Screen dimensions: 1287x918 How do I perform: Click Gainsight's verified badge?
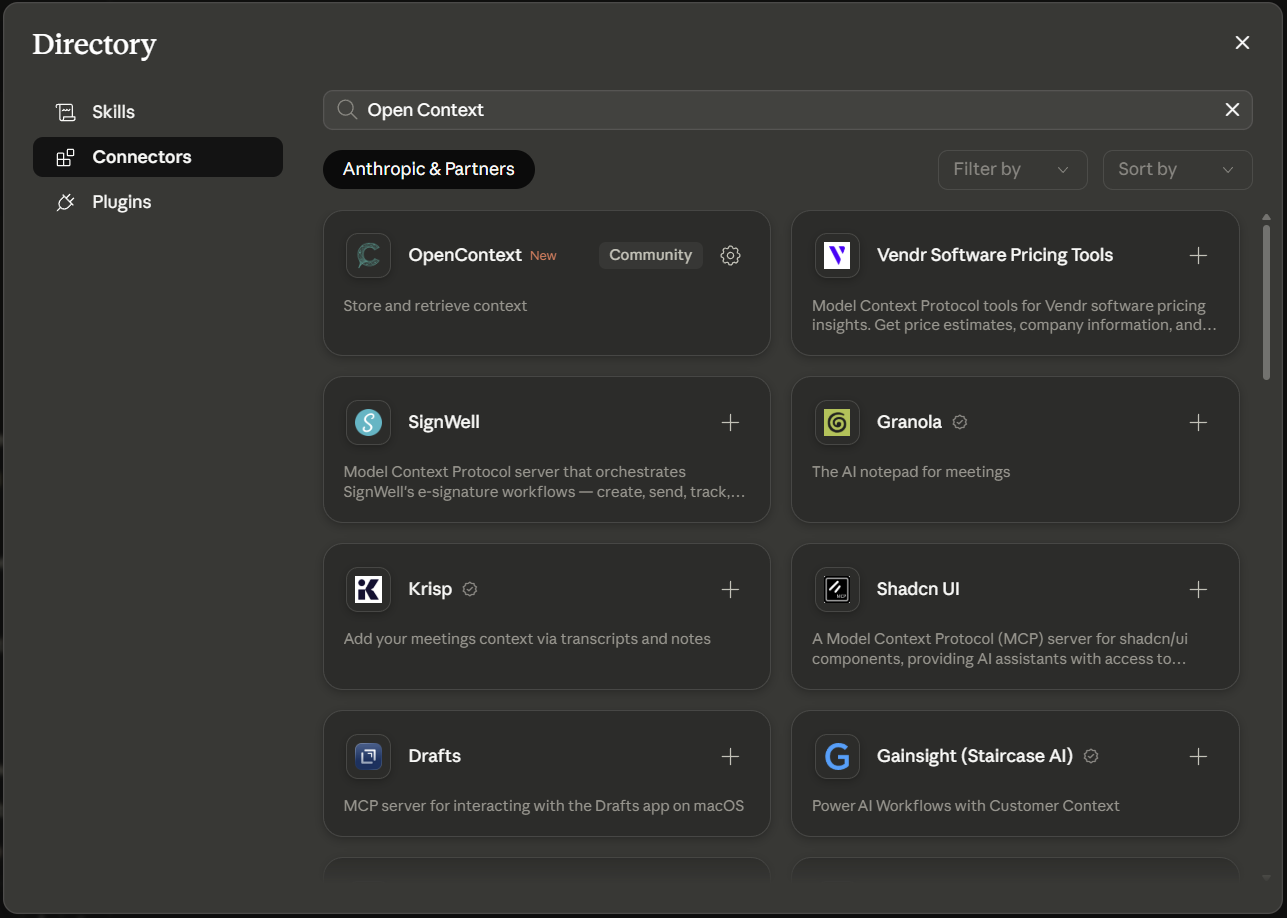1091,756
